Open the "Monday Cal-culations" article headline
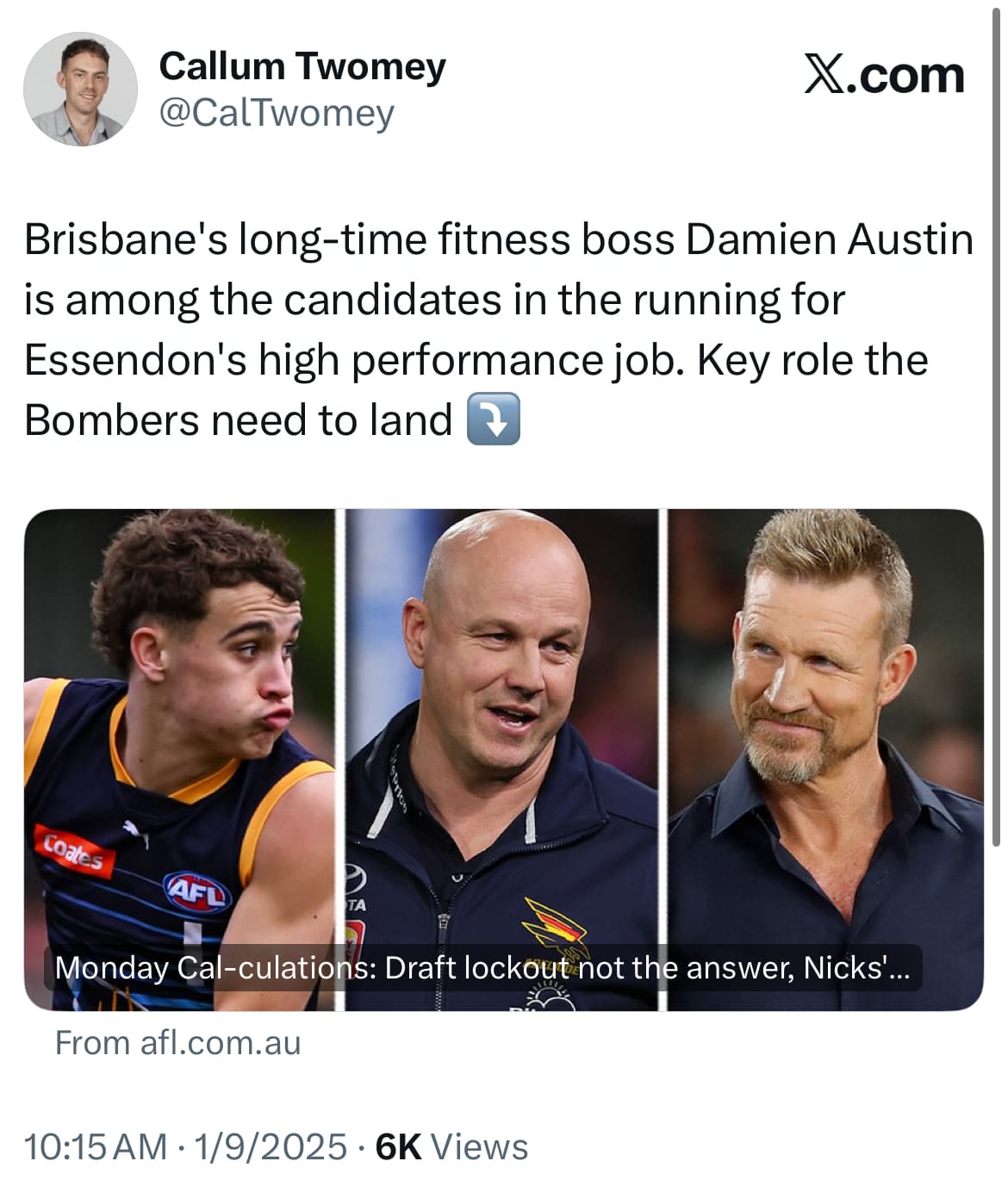 tap(481, 968)
